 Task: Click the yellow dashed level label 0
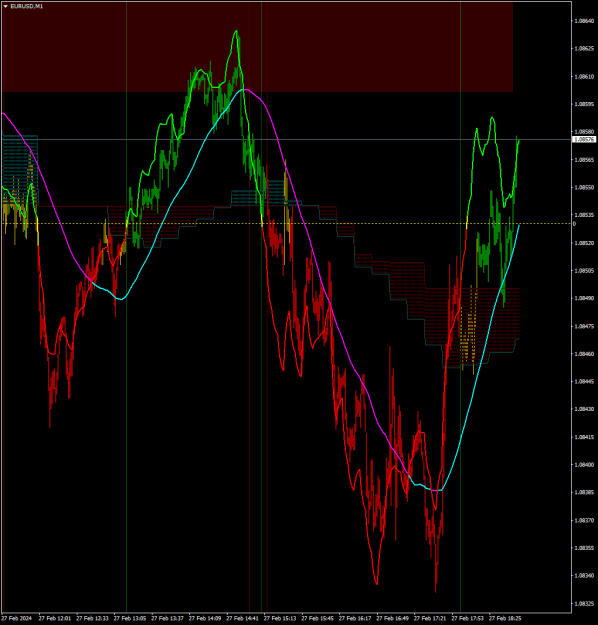574,224
